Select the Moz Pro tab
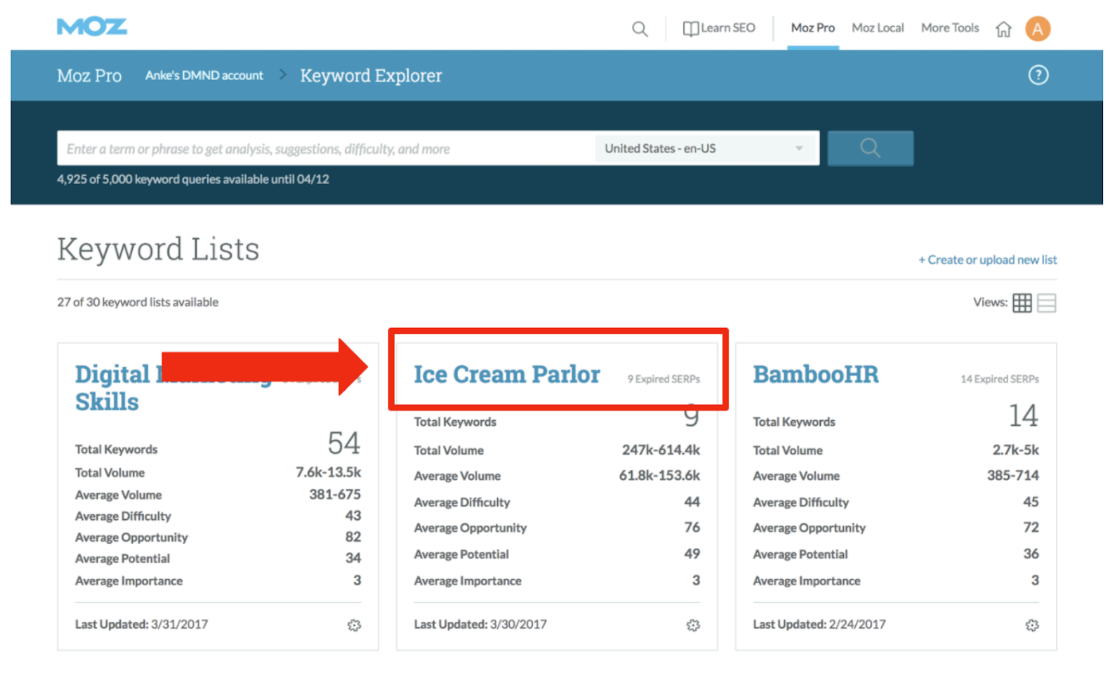The image size is (1110, 680). pyautogui.click(x=812, y=28)
